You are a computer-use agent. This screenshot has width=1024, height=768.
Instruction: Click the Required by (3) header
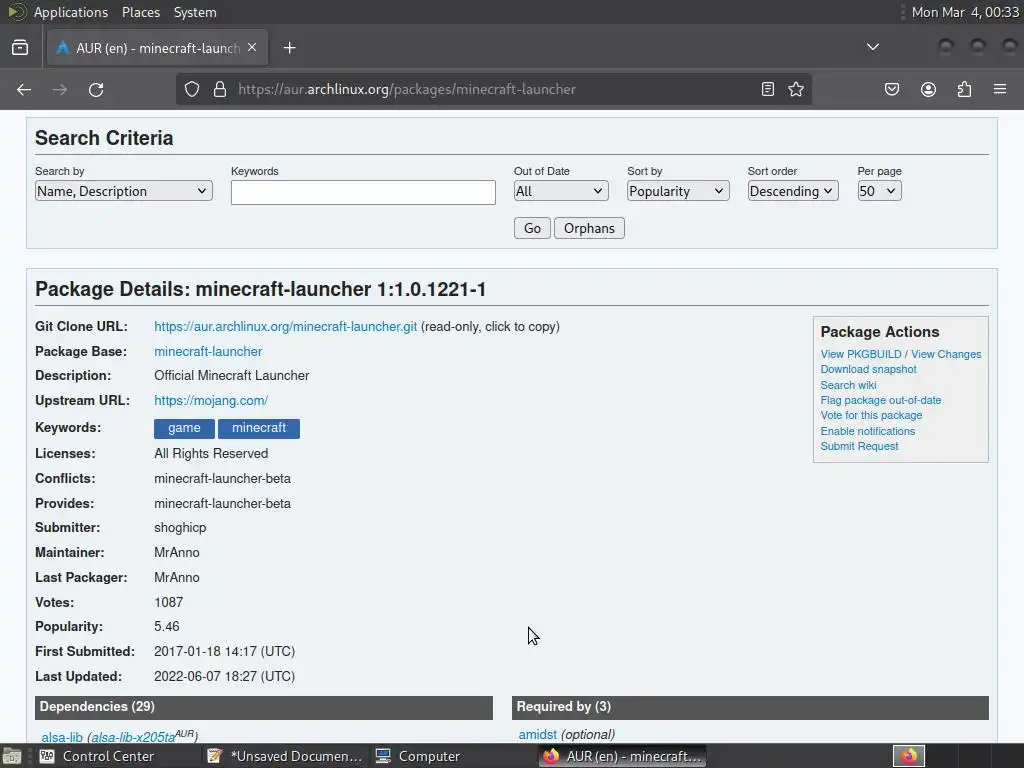click(x=750, y=707)
